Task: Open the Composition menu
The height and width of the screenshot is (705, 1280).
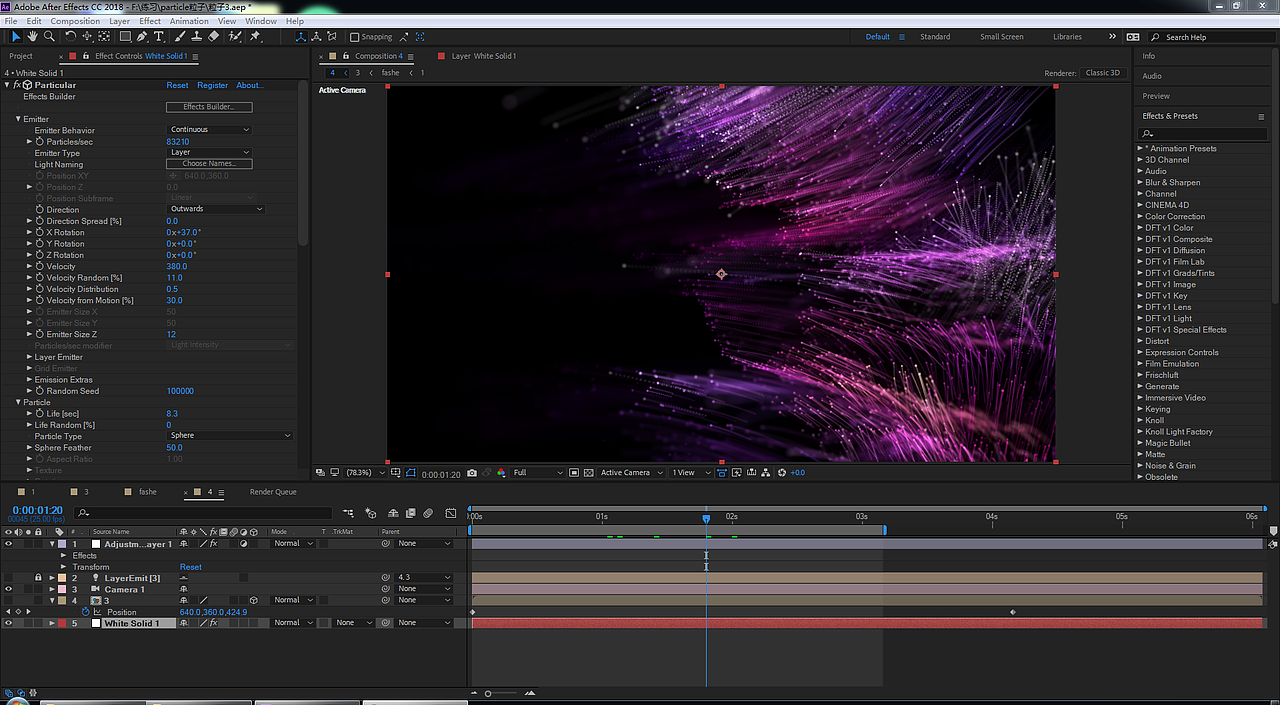Action: pos(75,21)
